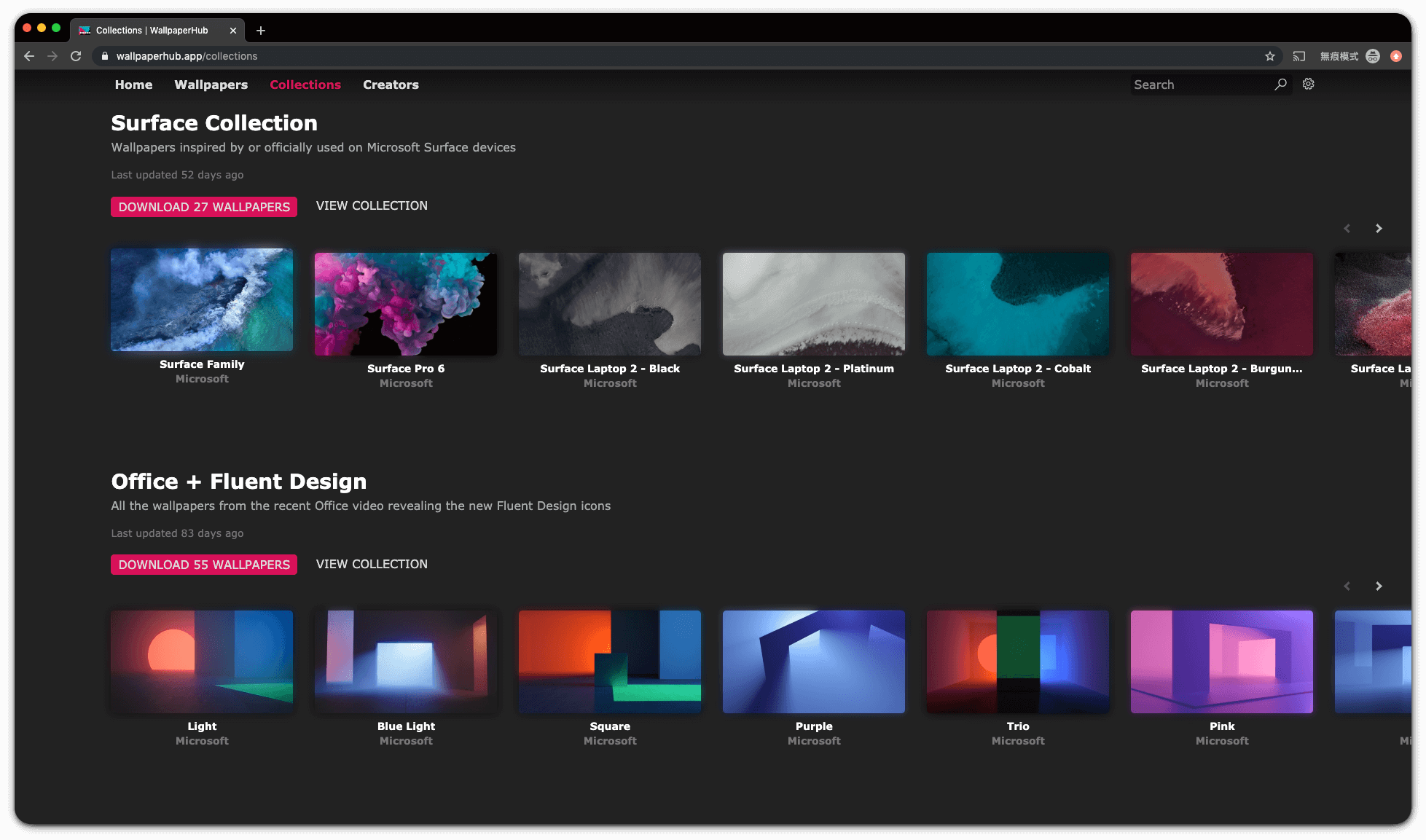Viewport: 1426px width, 840px height.
Task: Click the Purple Fluent Design wallpaper thumbnail
Action: pyautogui.click(x=813, y=662)
